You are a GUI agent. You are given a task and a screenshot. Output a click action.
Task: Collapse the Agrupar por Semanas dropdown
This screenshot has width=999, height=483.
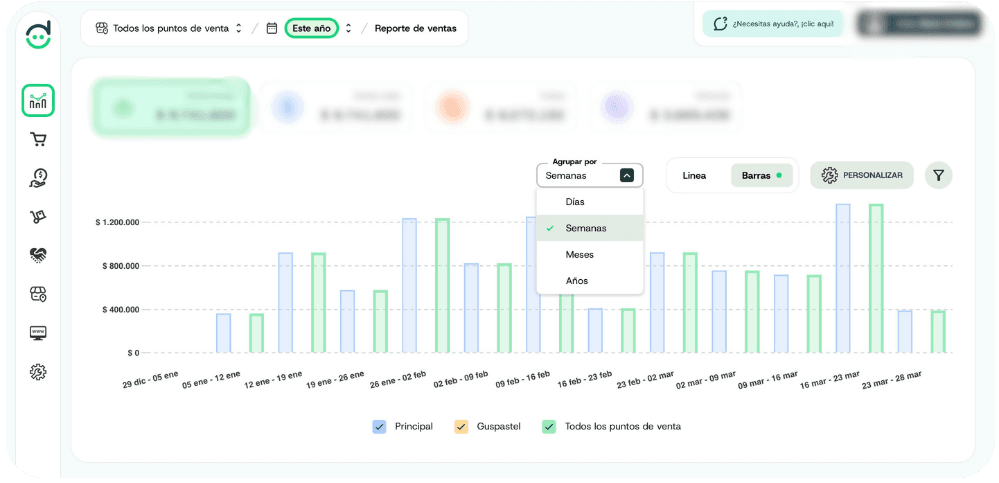(x=626, y=175)
